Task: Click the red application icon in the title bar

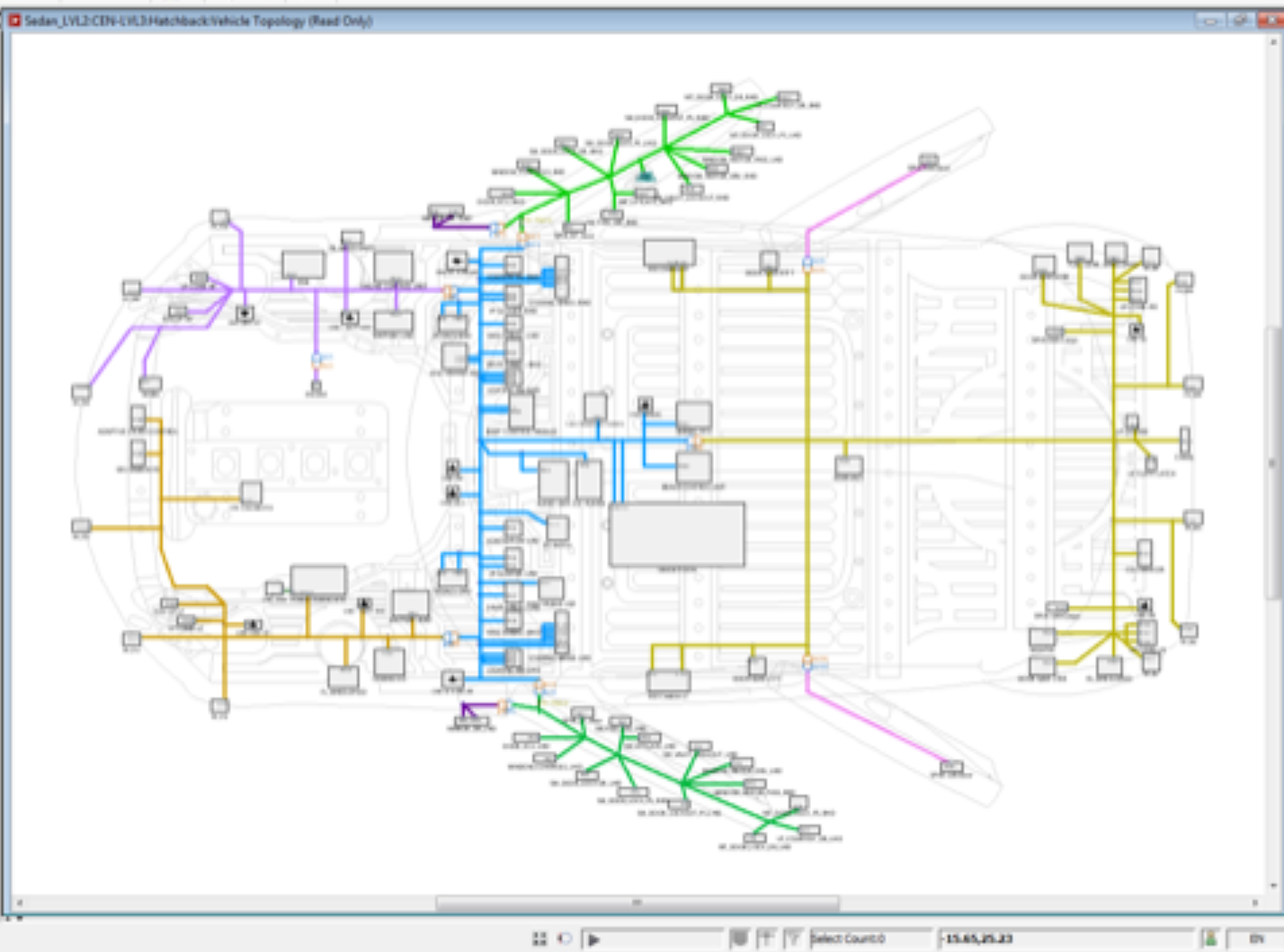Action: pos(14,21)
